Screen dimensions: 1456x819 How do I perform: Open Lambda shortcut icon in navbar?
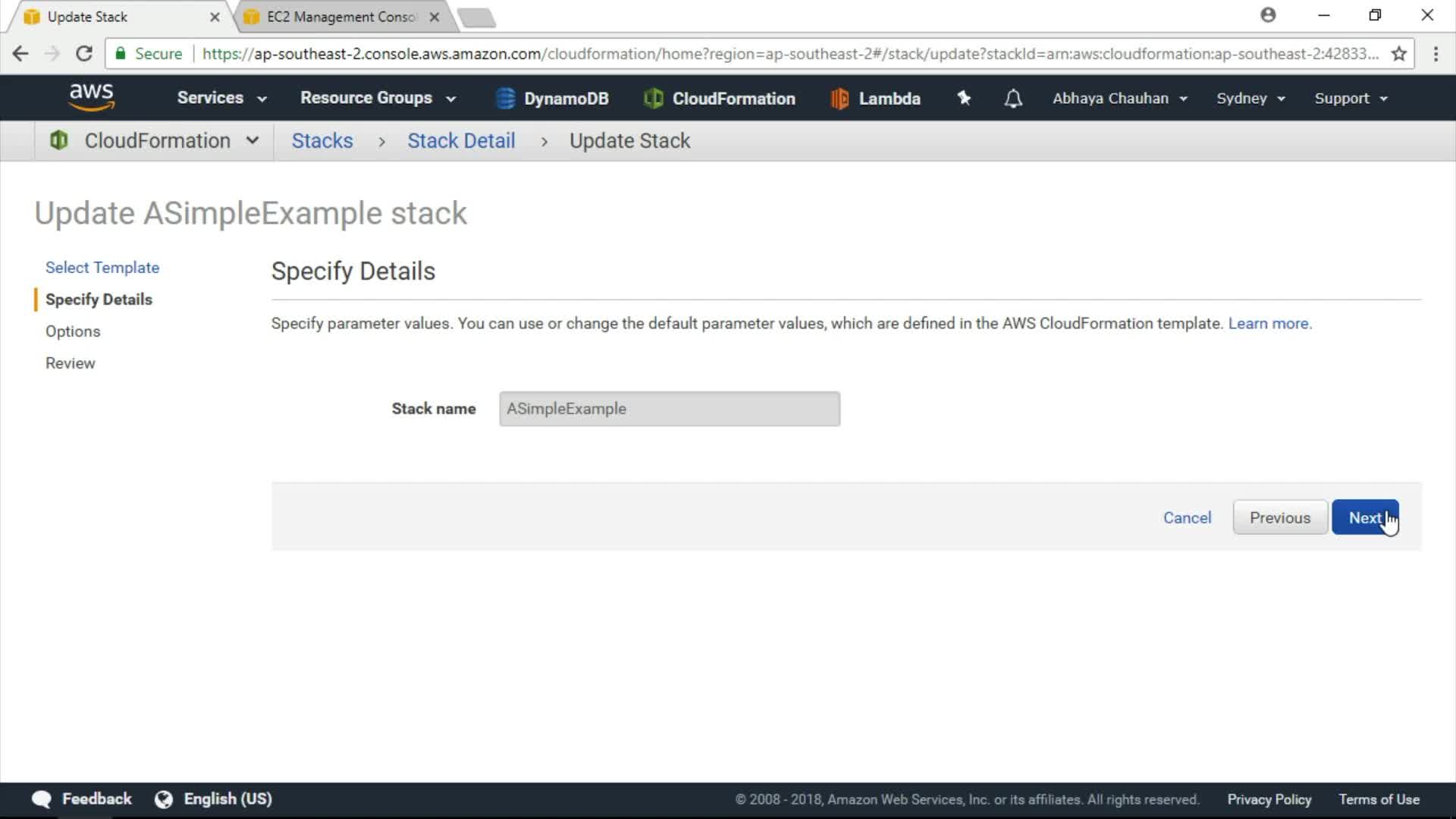click(839, 99)
